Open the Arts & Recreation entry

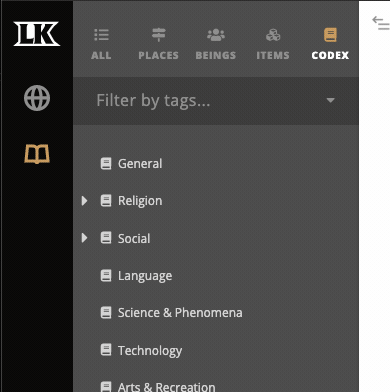[x=166, y=387]
